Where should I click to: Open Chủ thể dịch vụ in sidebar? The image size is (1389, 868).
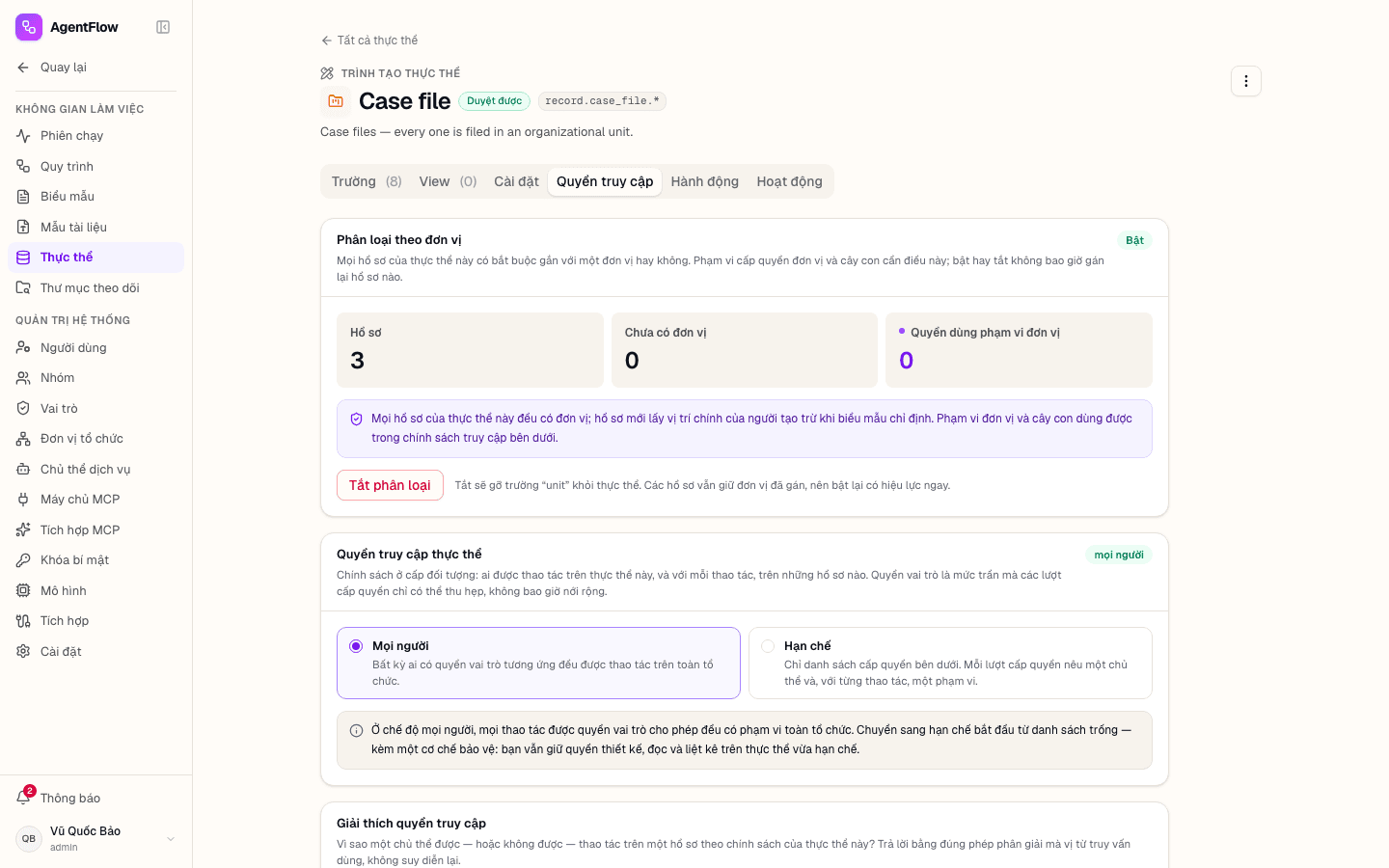click(95, 469)
